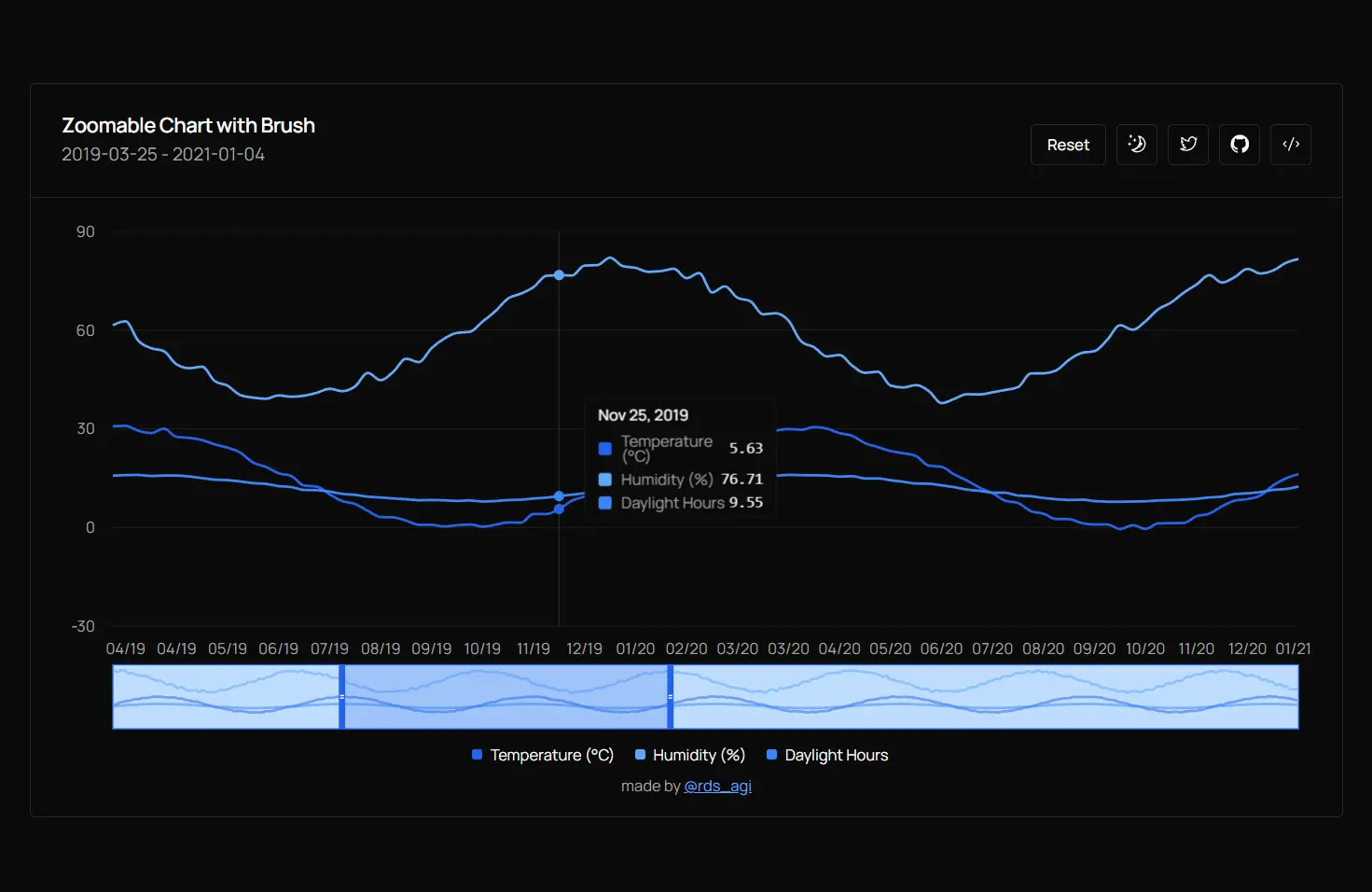Click the left brush handle
This screenshot has width=1372, height=892.
pos(342,697)
